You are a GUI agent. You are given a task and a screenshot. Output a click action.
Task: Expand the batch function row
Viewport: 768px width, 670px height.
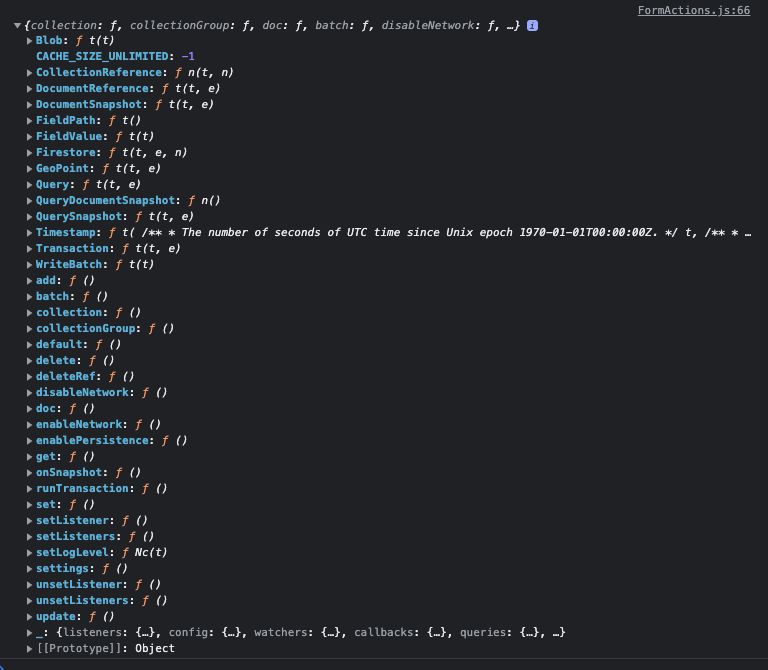29,297
